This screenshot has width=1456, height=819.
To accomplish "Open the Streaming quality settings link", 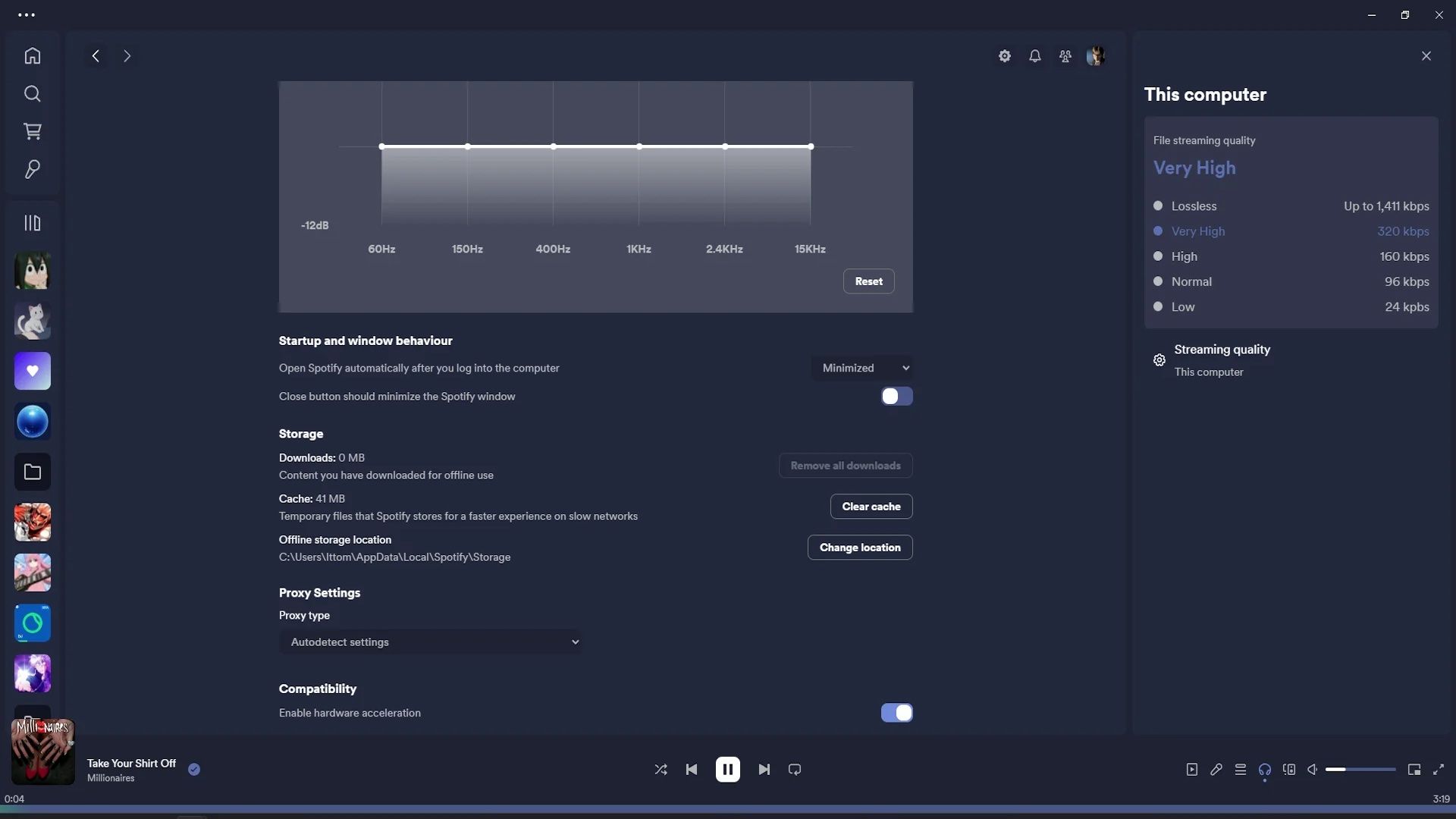I will (x=1222, y=350).
